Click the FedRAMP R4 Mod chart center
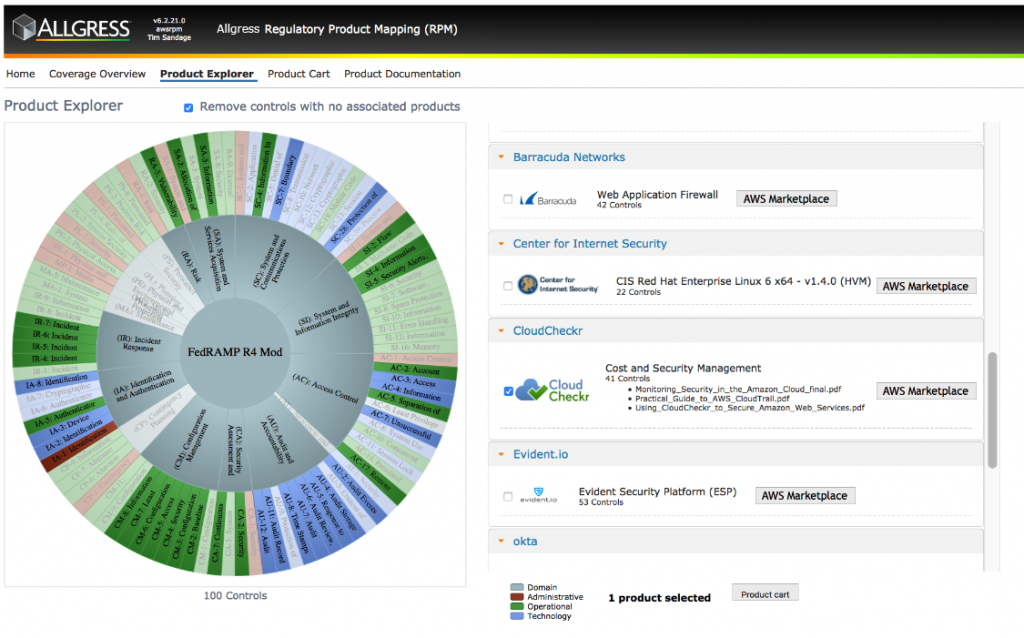 pos(234,352)
